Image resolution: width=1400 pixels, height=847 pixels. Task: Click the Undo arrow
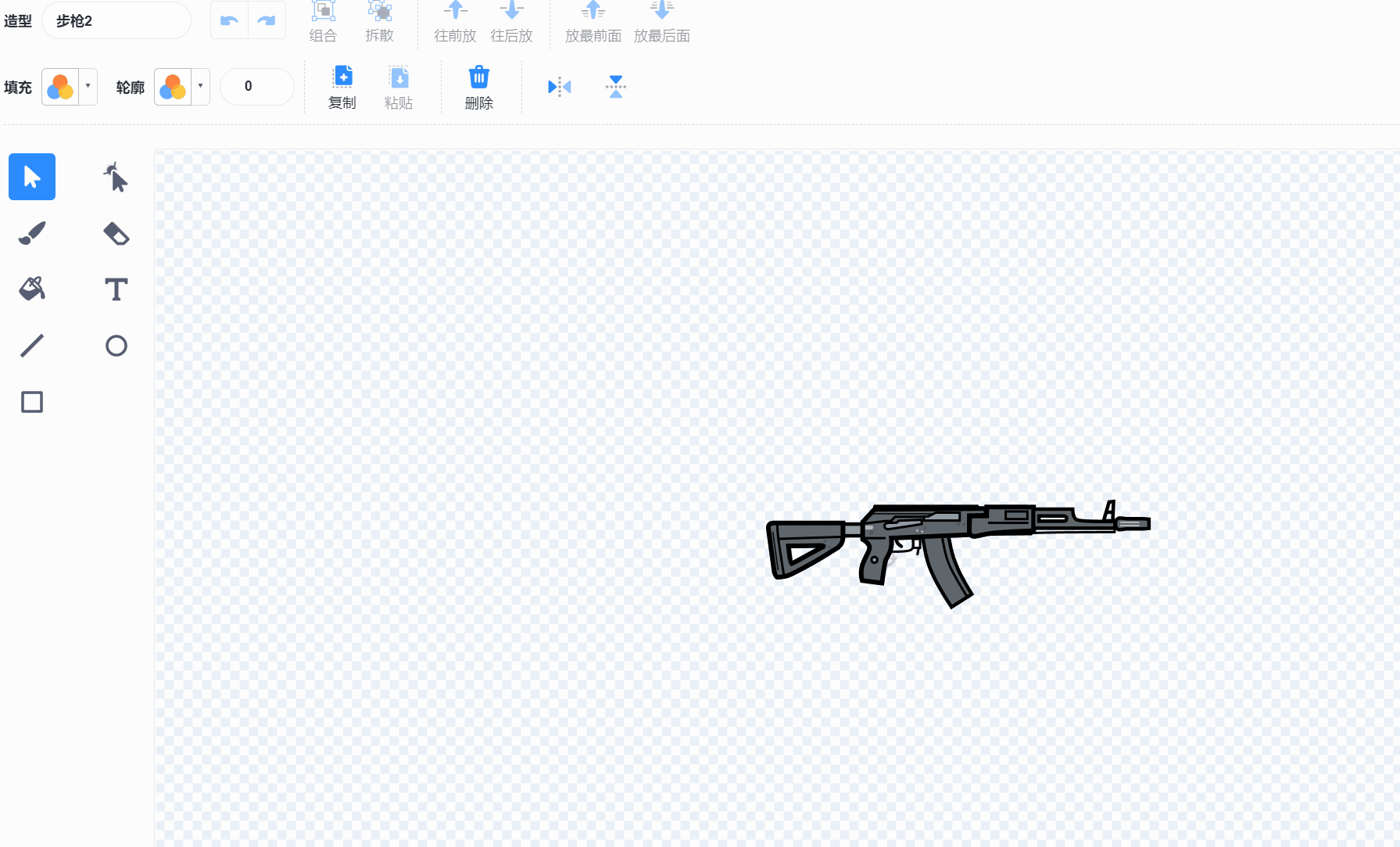pyautogui.click(x=229, y=20)
